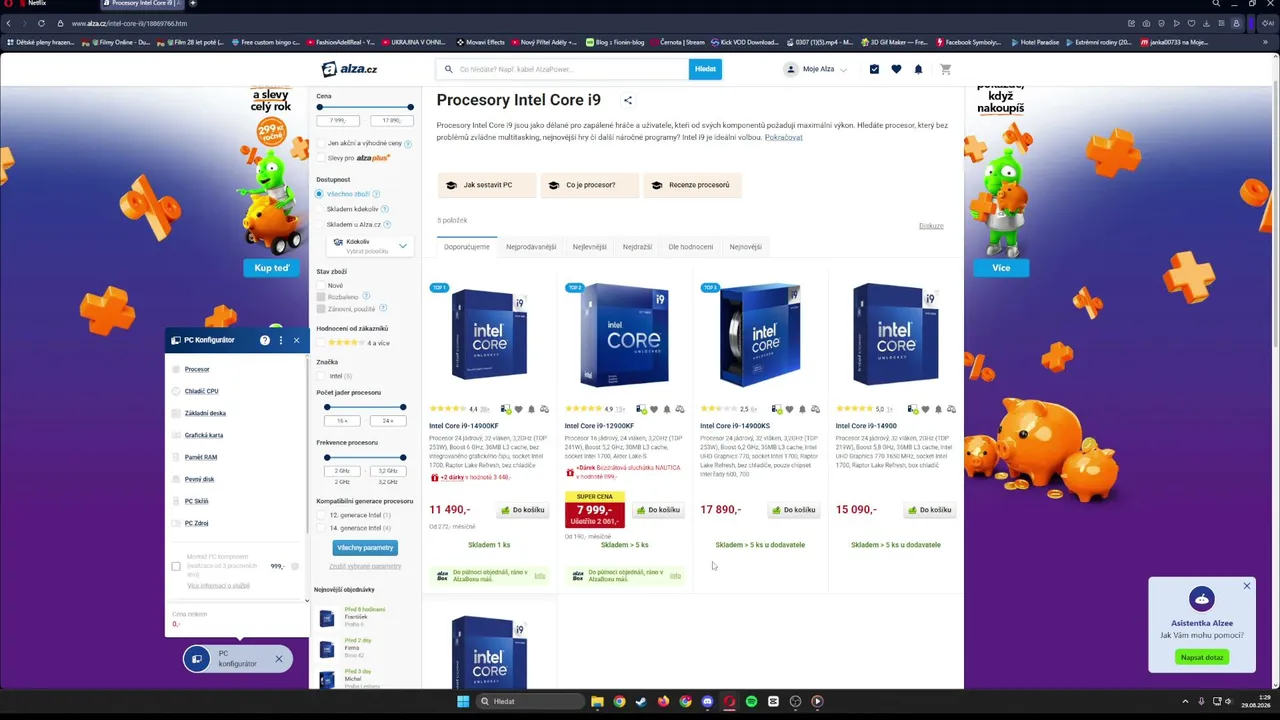Open help in PC Konfigurátor panel
The image size is (1280, 720).
pyautogui.click(x=264, y=340)
